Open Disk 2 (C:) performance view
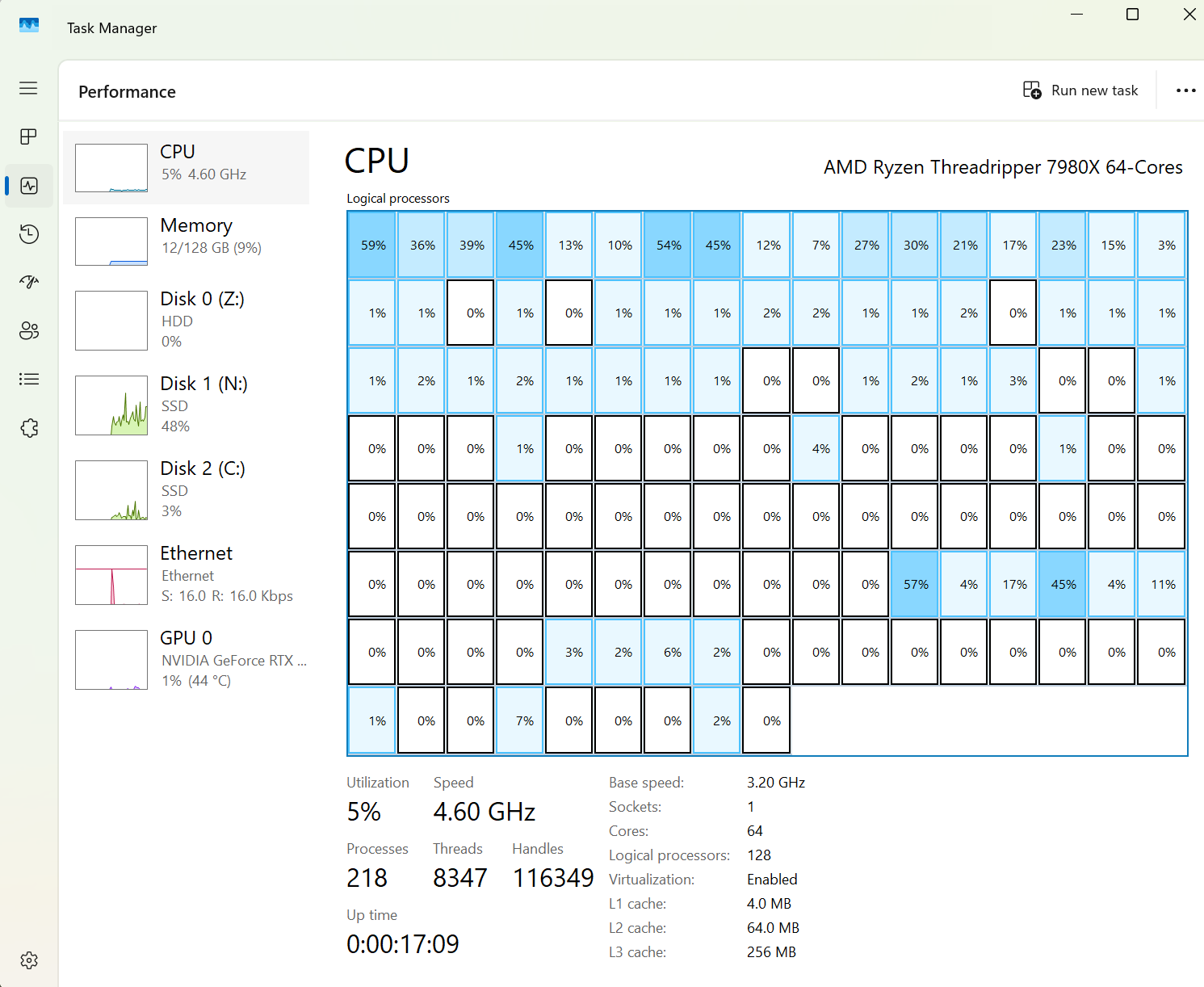1204x987 pixels. [x=187, y=489]
